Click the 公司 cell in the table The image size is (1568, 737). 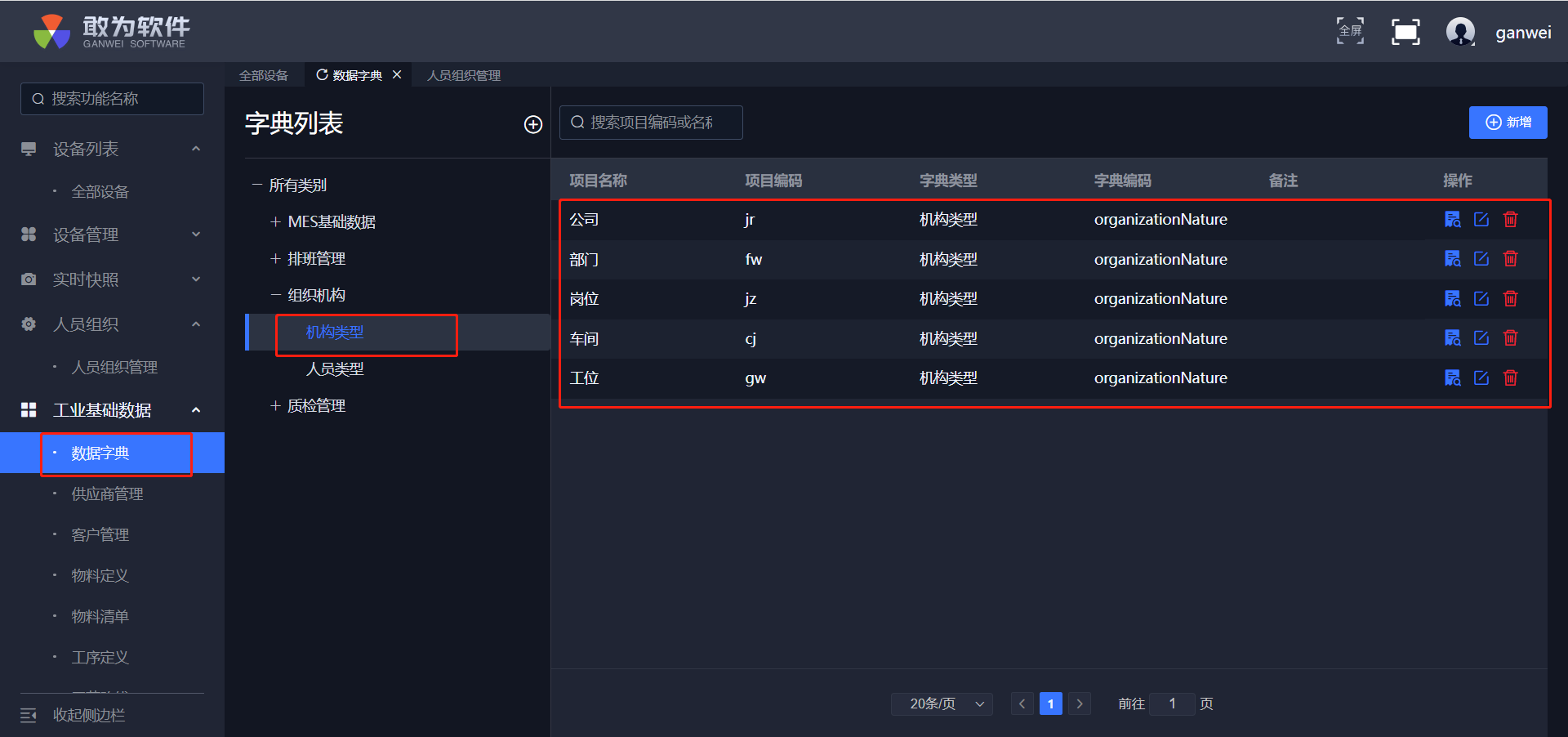click(x=584, y=220)
